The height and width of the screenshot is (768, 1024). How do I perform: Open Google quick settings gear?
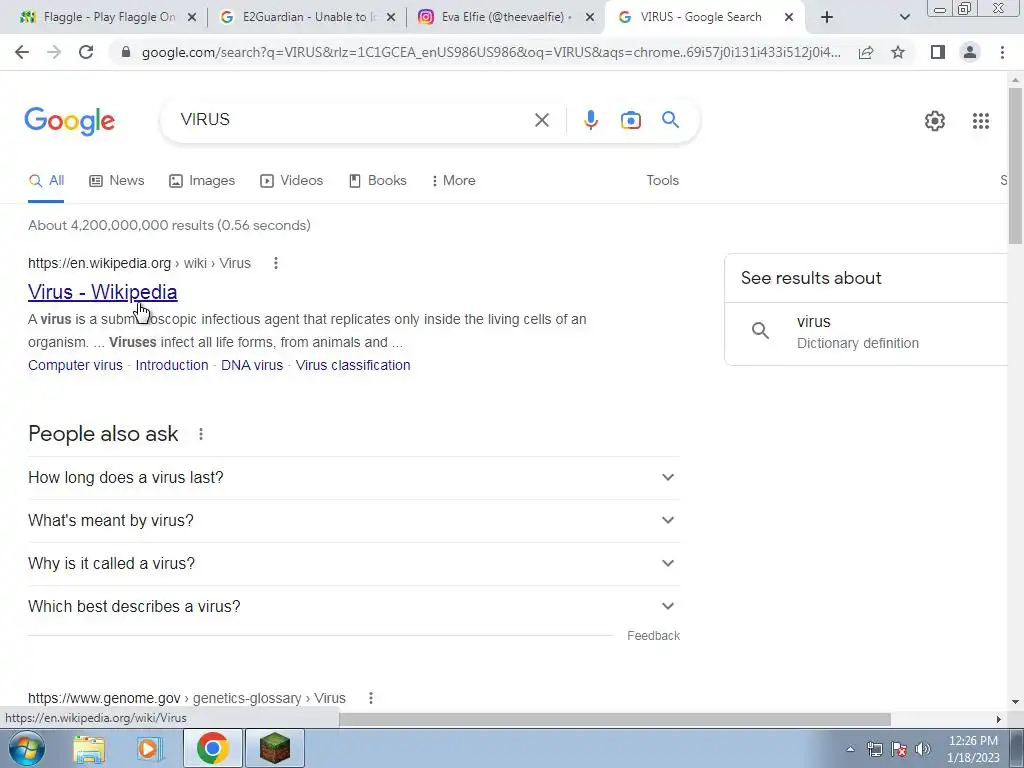tap(935, 121)
